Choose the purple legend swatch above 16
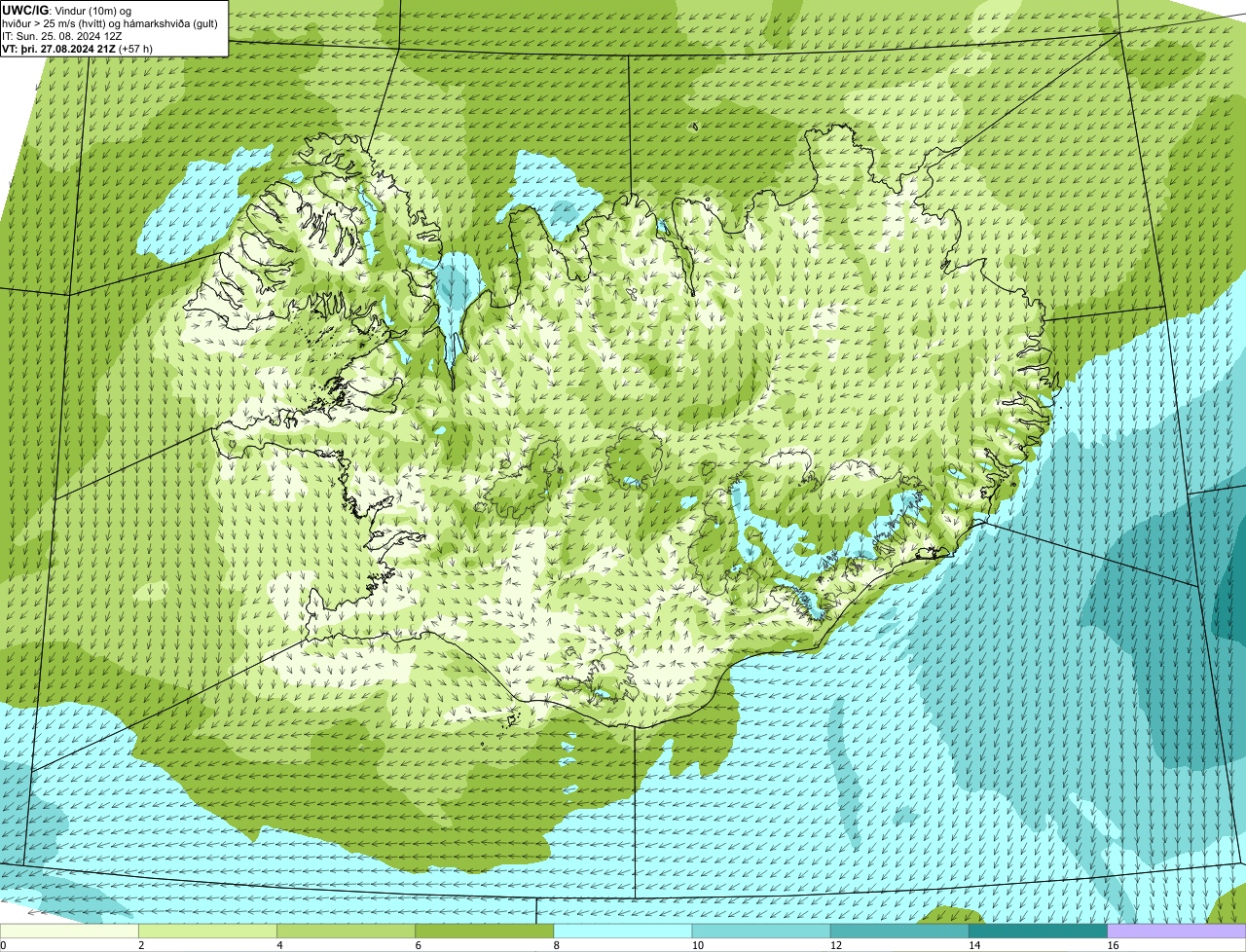The width and height of the screenshot is (1246, 952). (x=1177, y=932)
